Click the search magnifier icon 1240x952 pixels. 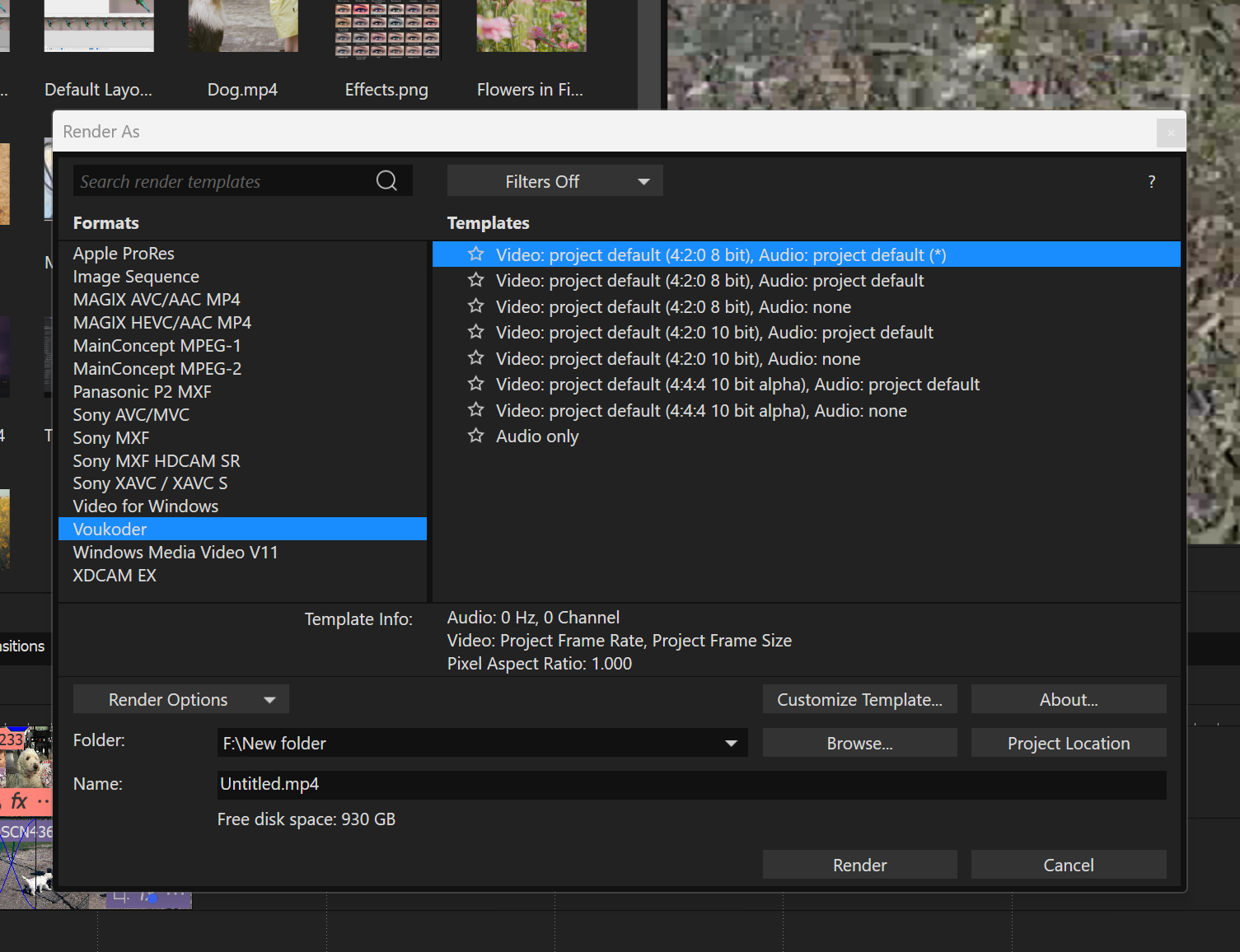386,181
